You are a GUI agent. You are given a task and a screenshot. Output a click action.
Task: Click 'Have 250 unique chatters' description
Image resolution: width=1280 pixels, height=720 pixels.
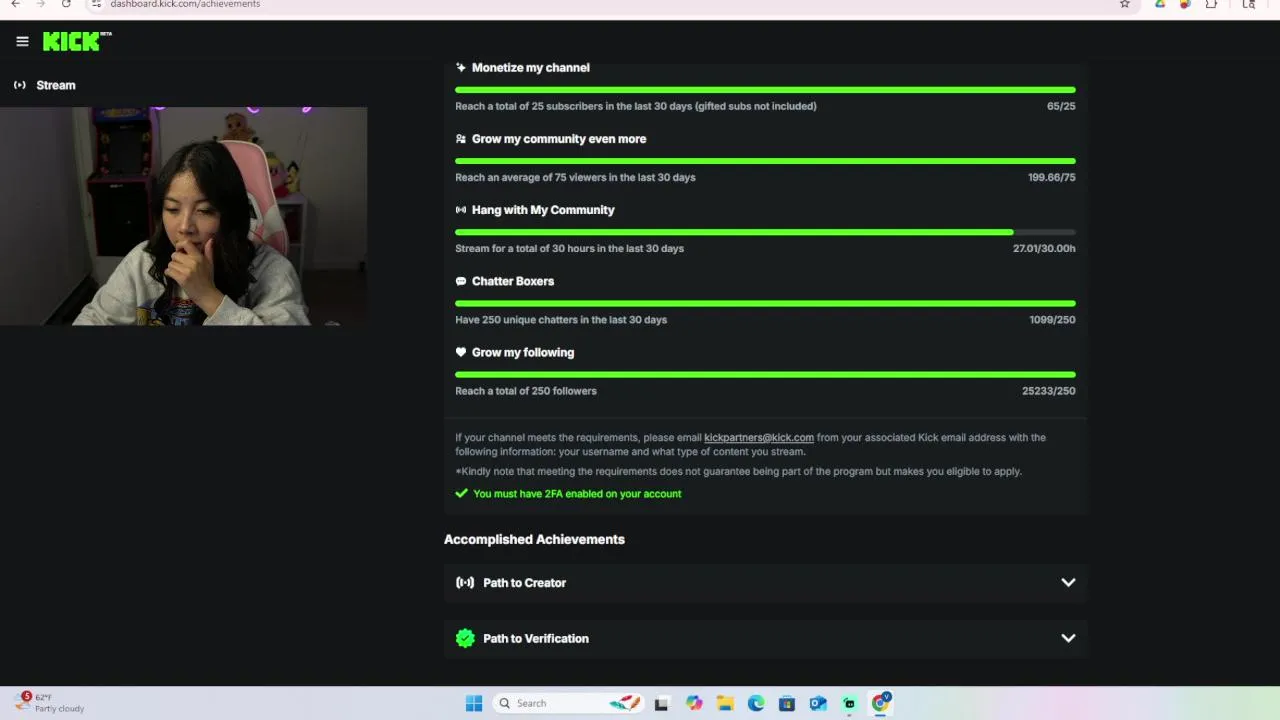(x=561, y=320)
